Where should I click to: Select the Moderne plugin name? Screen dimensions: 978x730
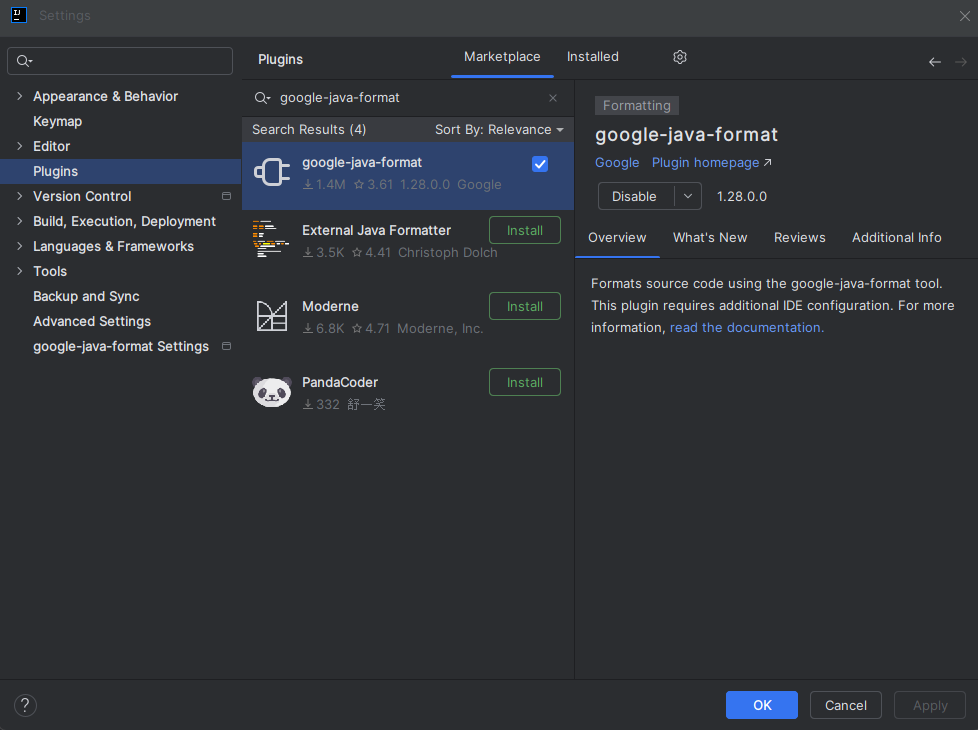(x=330, y=306)
